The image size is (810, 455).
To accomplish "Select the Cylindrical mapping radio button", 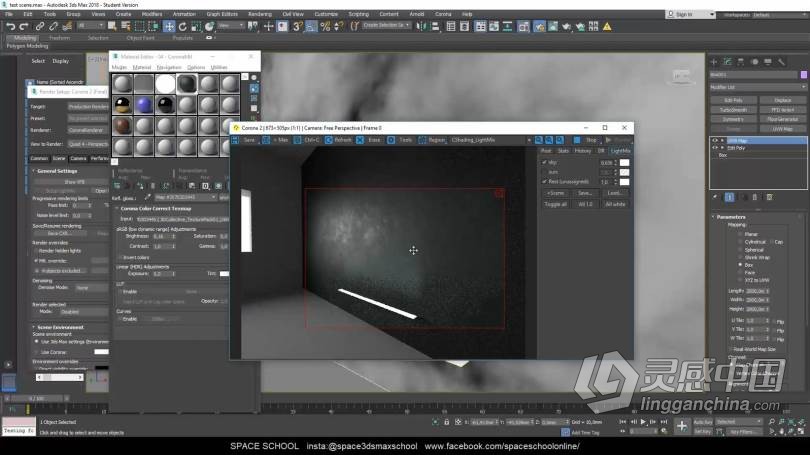I will point(740,242).
